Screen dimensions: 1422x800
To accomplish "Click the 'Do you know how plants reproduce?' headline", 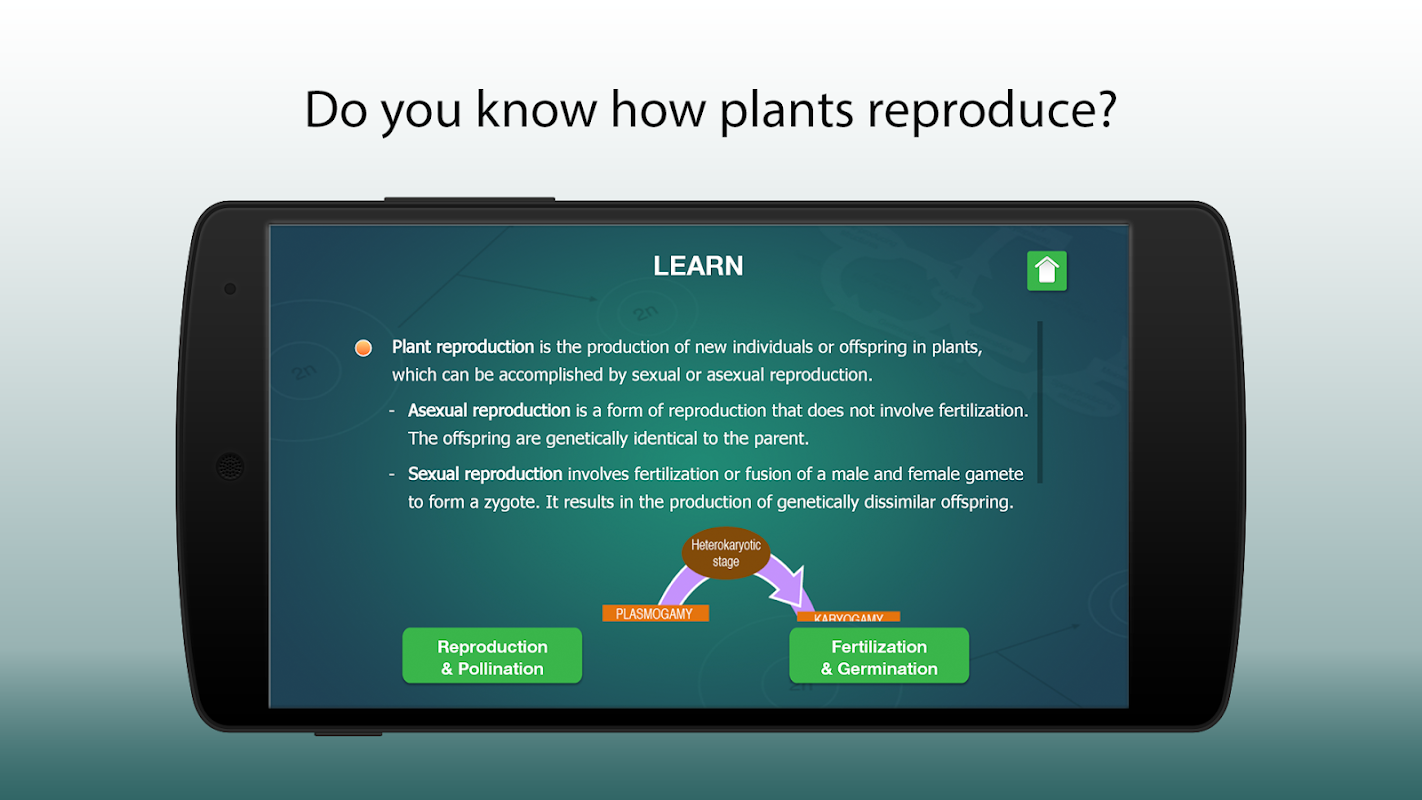I will (710, 110).
